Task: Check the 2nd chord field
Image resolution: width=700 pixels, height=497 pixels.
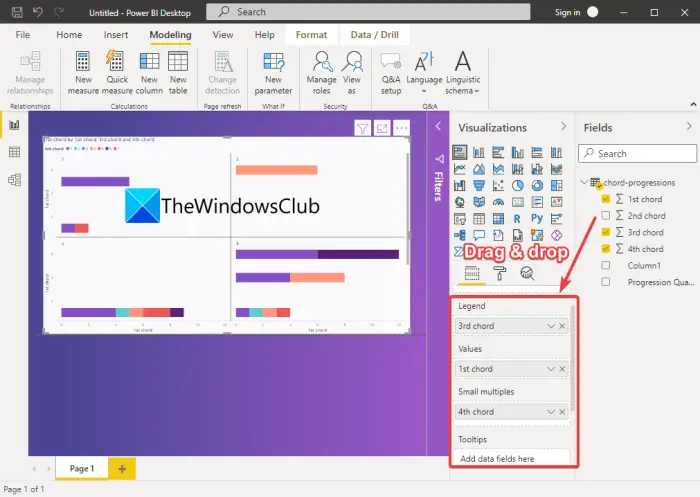Action: (x=605, y=215)
